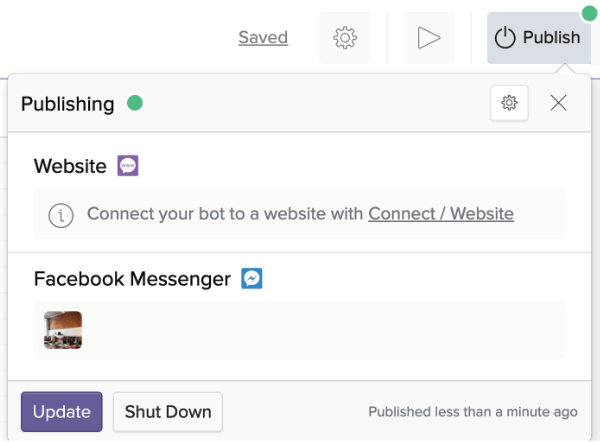
Task: Click the Shut Down button
Action: tap(168, 411)
